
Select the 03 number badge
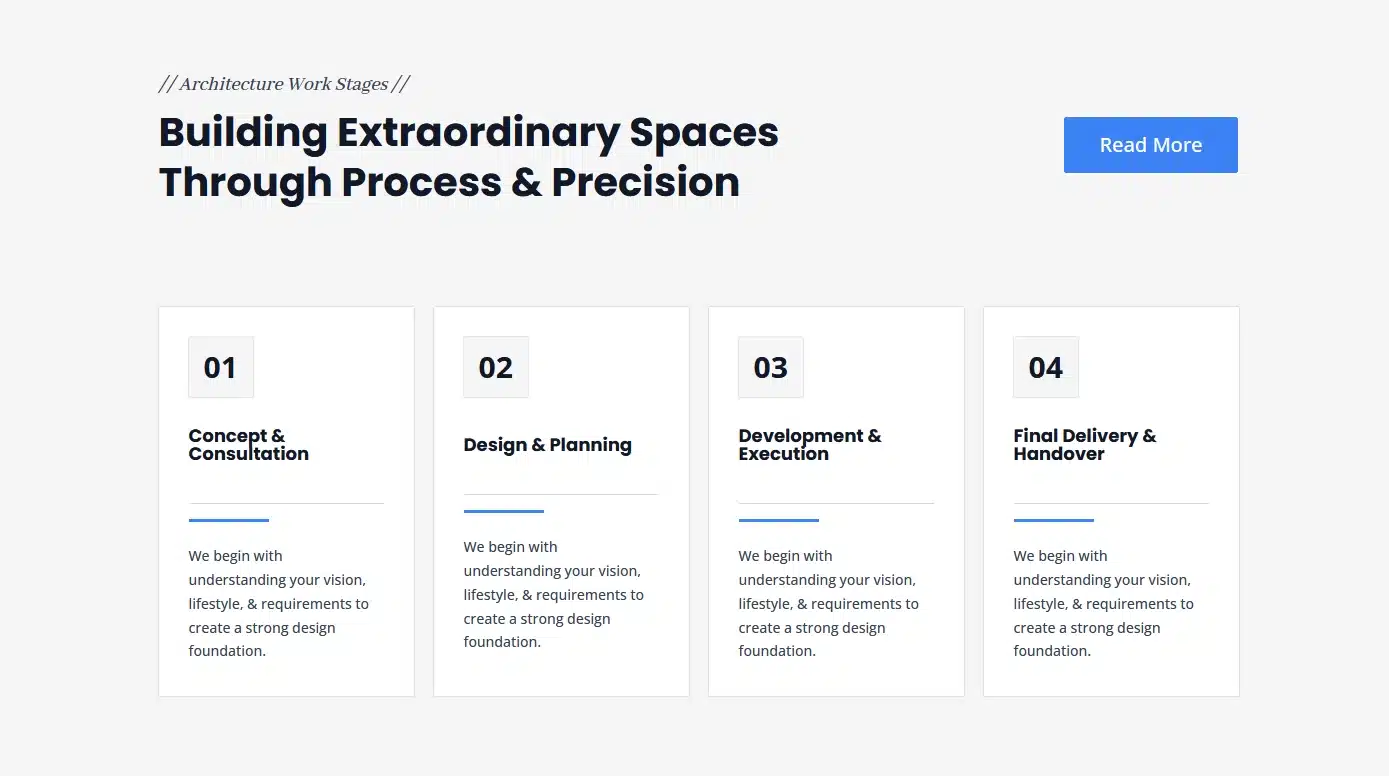[x=771, y=367]
